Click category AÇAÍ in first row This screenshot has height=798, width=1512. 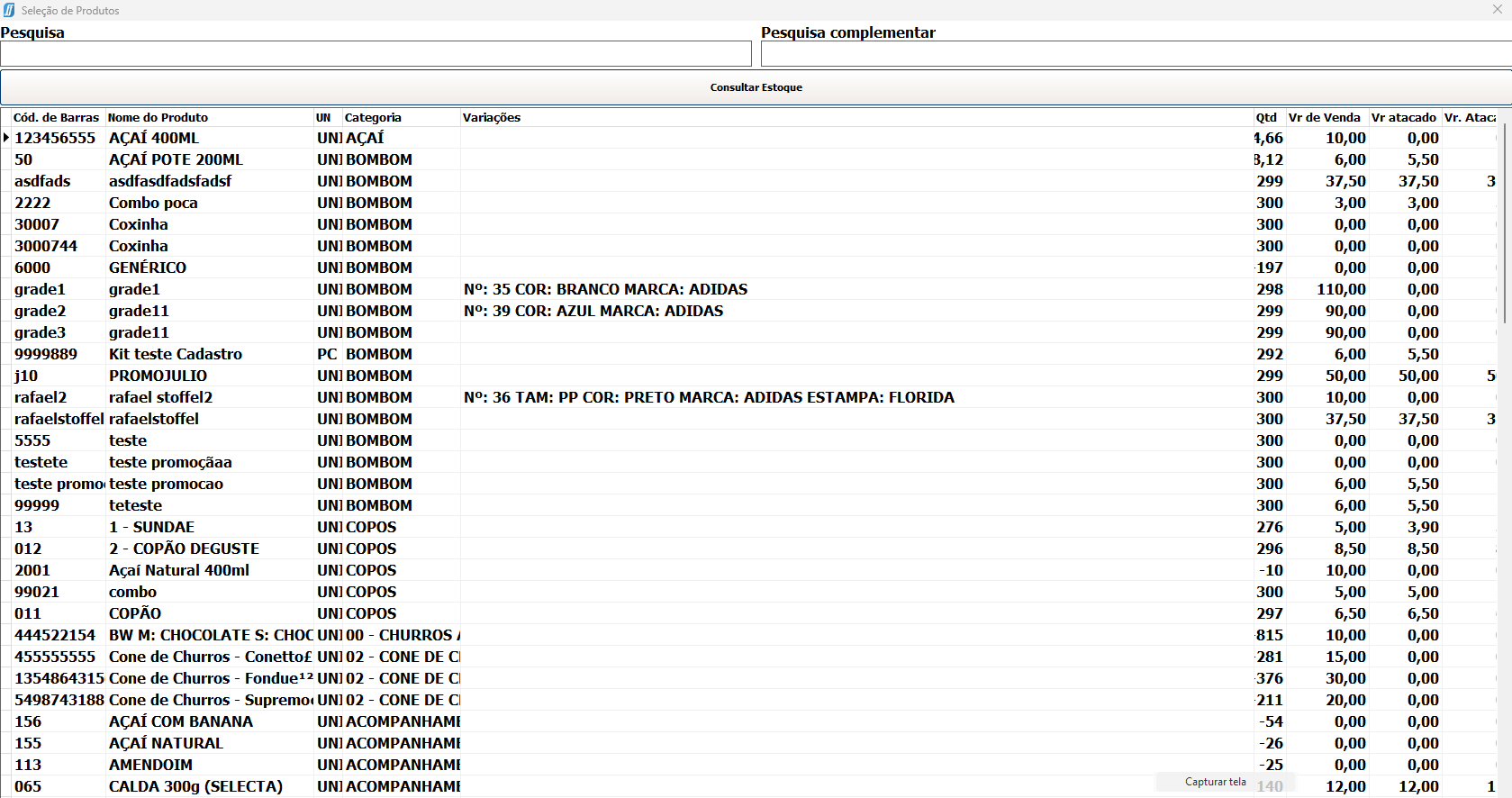click(365, 138)
